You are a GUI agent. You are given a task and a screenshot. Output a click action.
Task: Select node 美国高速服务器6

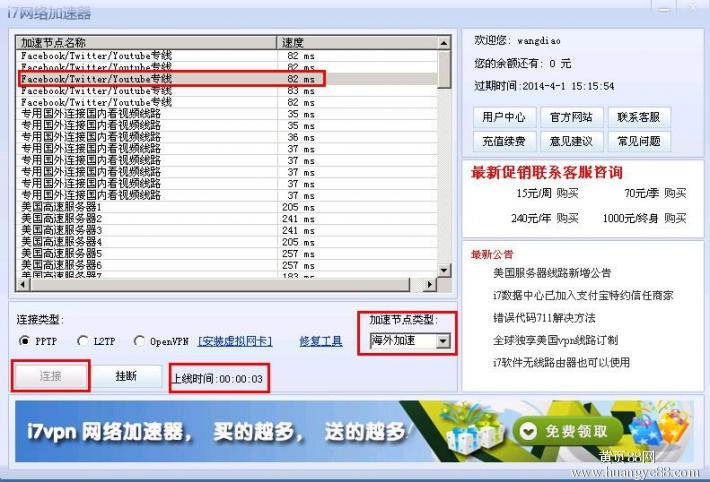[x=227, y=265]
